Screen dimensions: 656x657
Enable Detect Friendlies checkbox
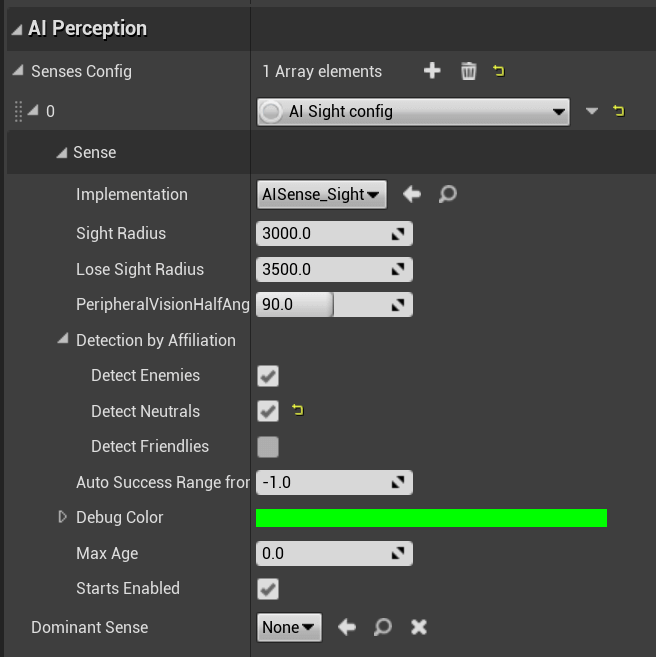[268, 447]
